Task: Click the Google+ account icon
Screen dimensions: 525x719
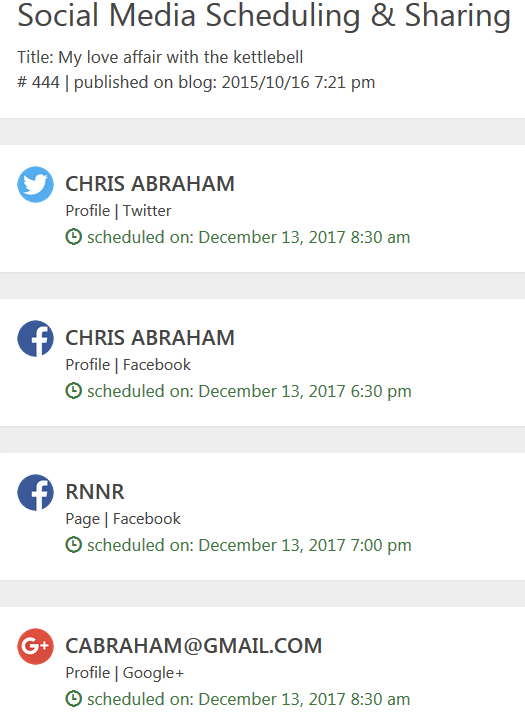Action: tap(35, 647)
